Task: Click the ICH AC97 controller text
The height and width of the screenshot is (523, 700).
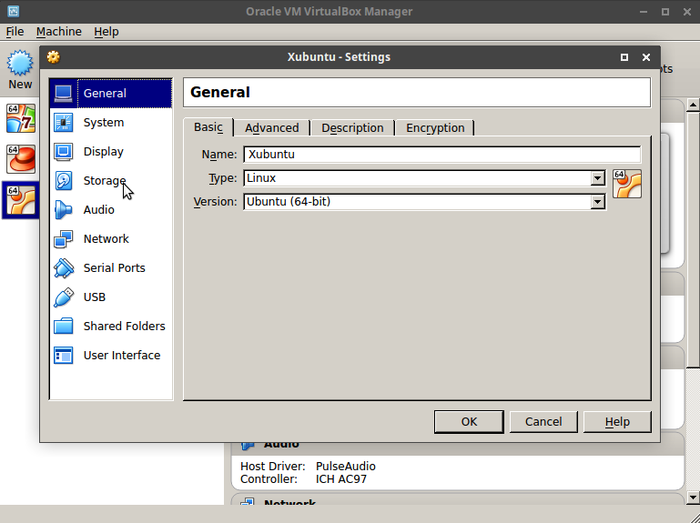Action: click(x=341, y=479)
